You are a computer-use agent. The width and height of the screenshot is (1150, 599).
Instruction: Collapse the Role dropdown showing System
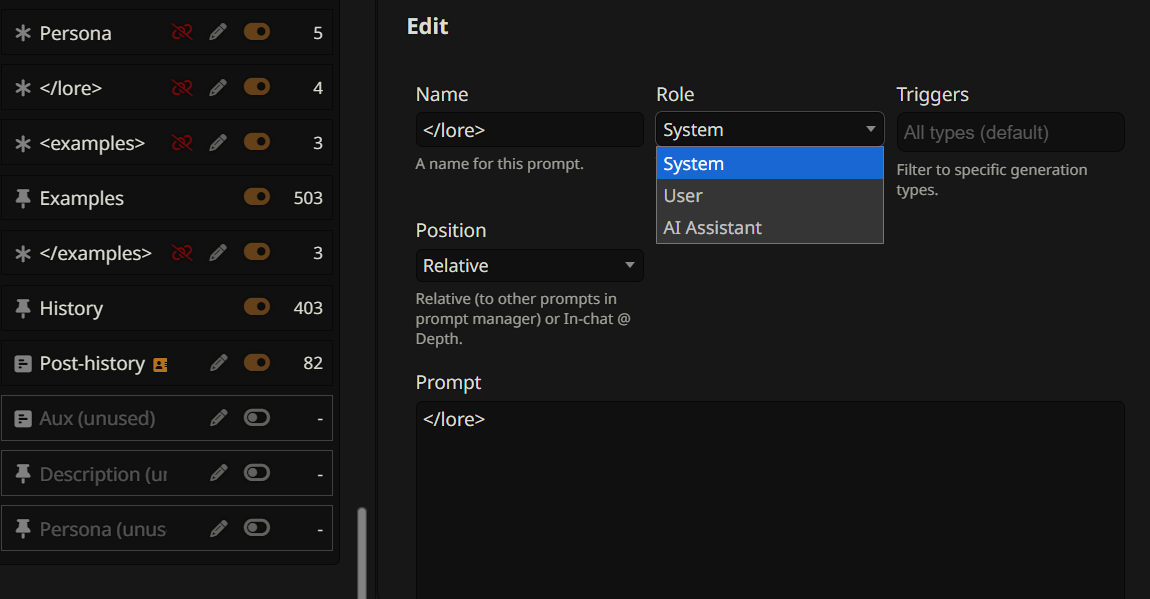pos(769,130)
